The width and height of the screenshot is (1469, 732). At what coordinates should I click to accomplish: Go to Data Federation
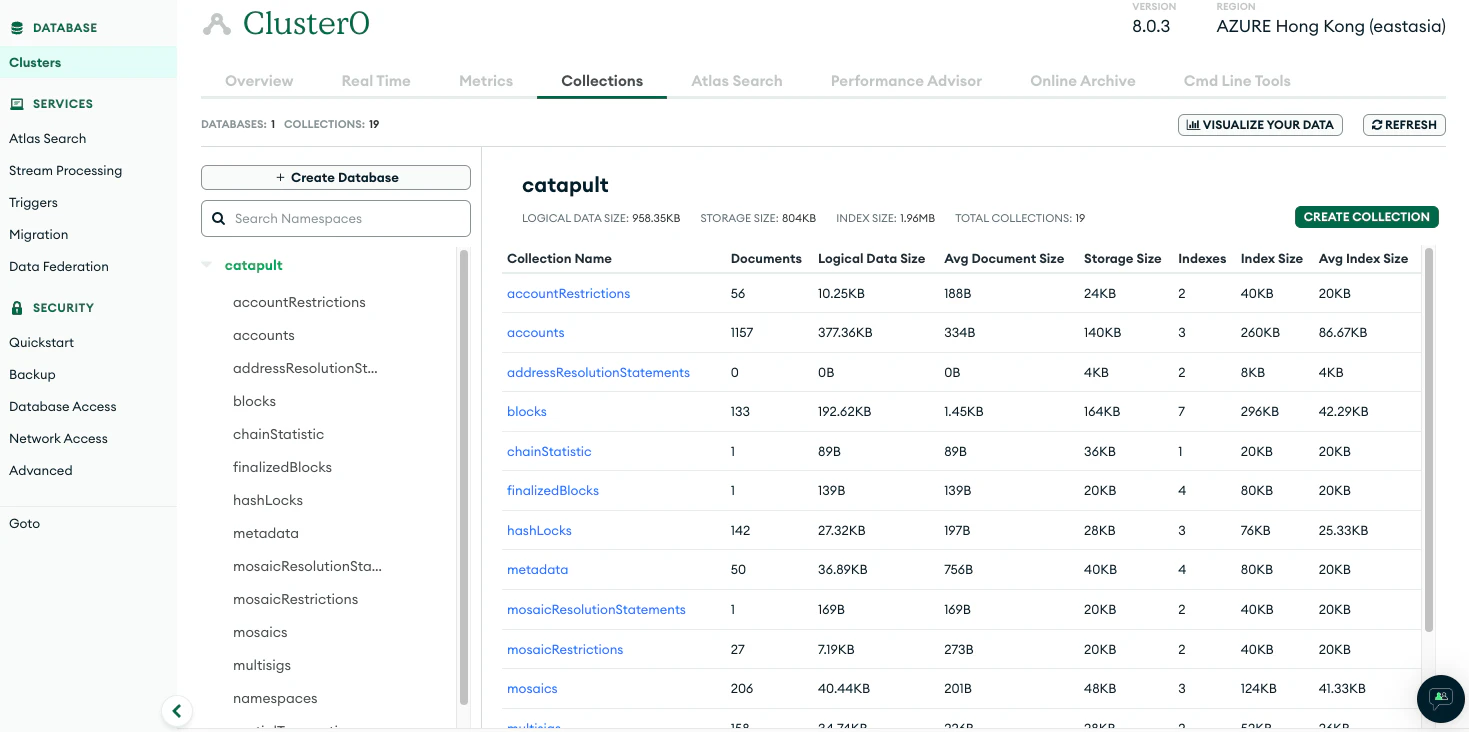59,267
